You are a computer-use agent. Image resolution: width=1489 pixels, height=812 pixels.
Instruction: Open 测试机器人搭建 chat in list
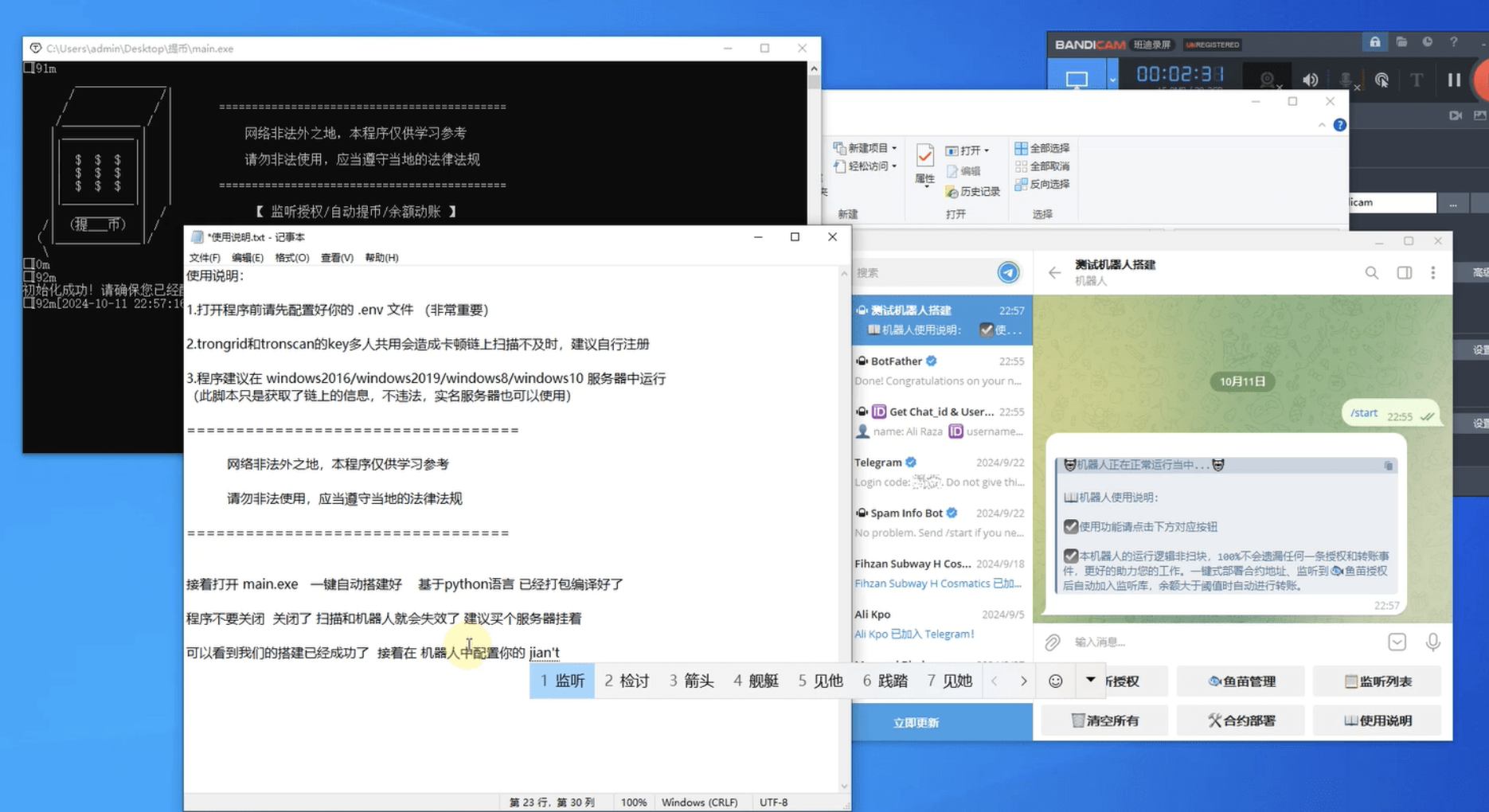[x=941, y=320]
